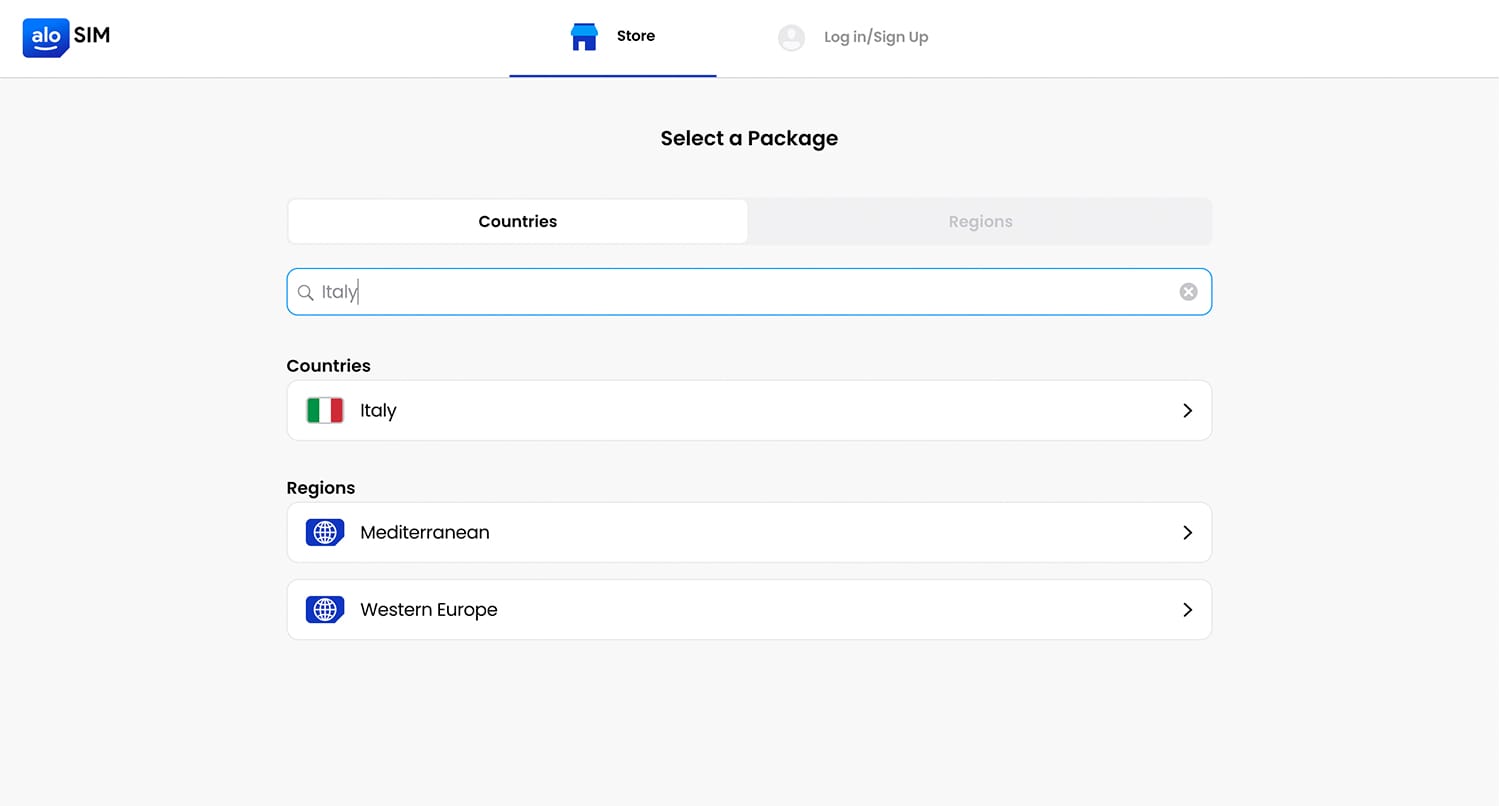This screenshot has width=1500, height=806.
Task: Click the Select a Package heading
Action: coord(749,139)
